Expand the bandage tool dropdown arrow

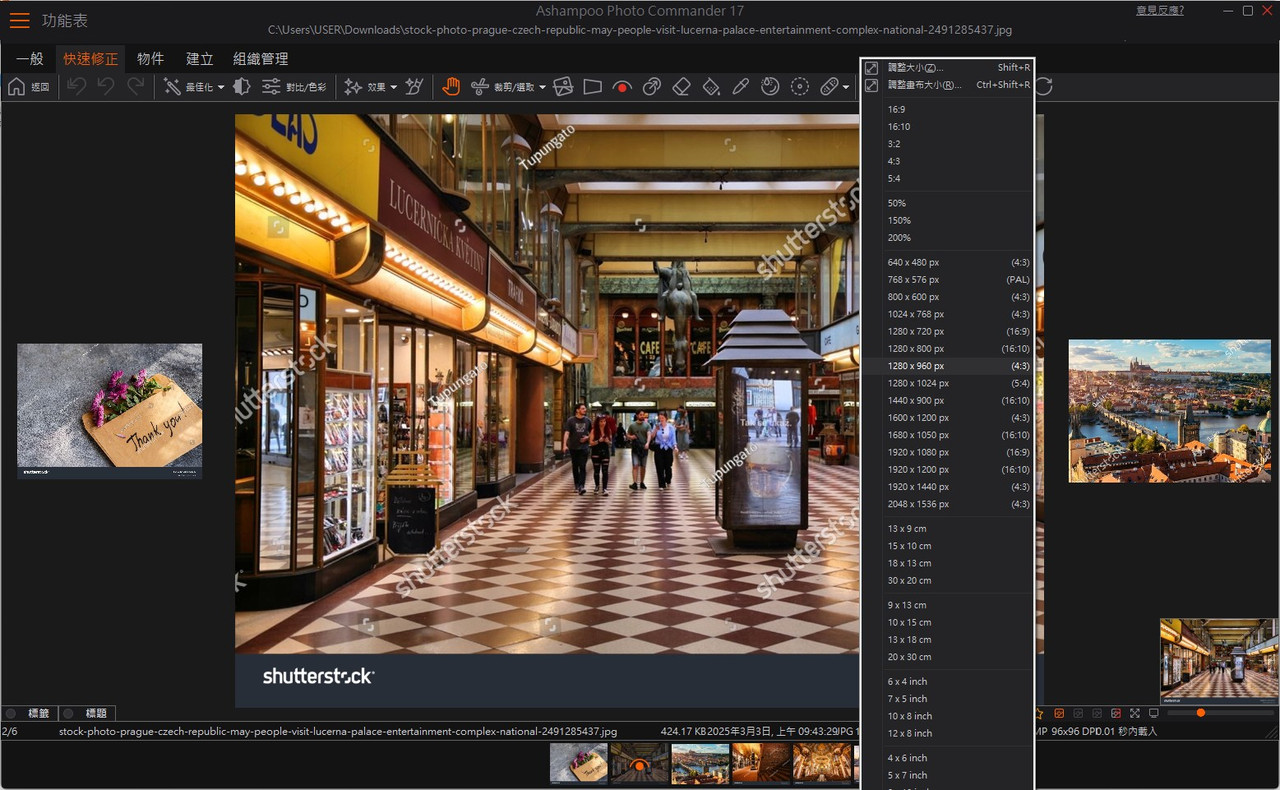846,87
